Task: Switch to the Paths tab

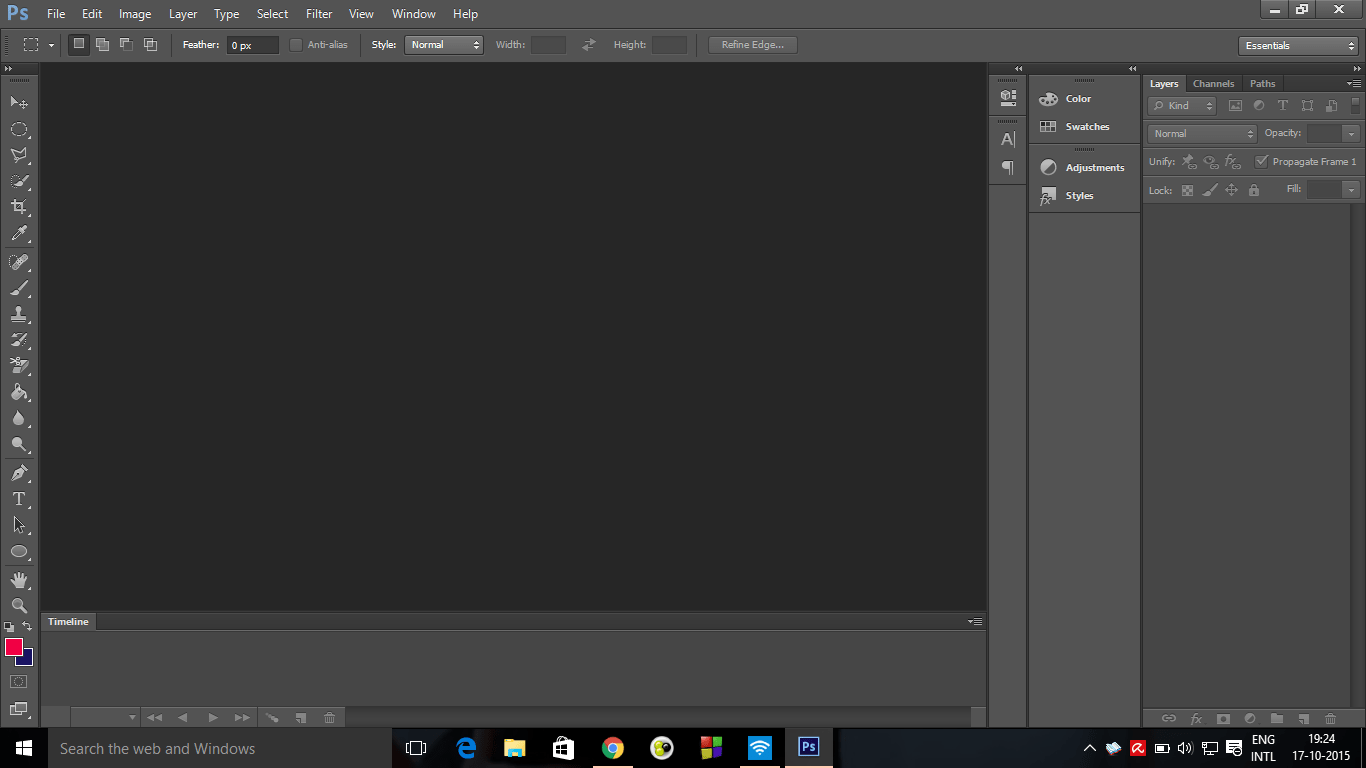Action: click(x=1263, y=84)
